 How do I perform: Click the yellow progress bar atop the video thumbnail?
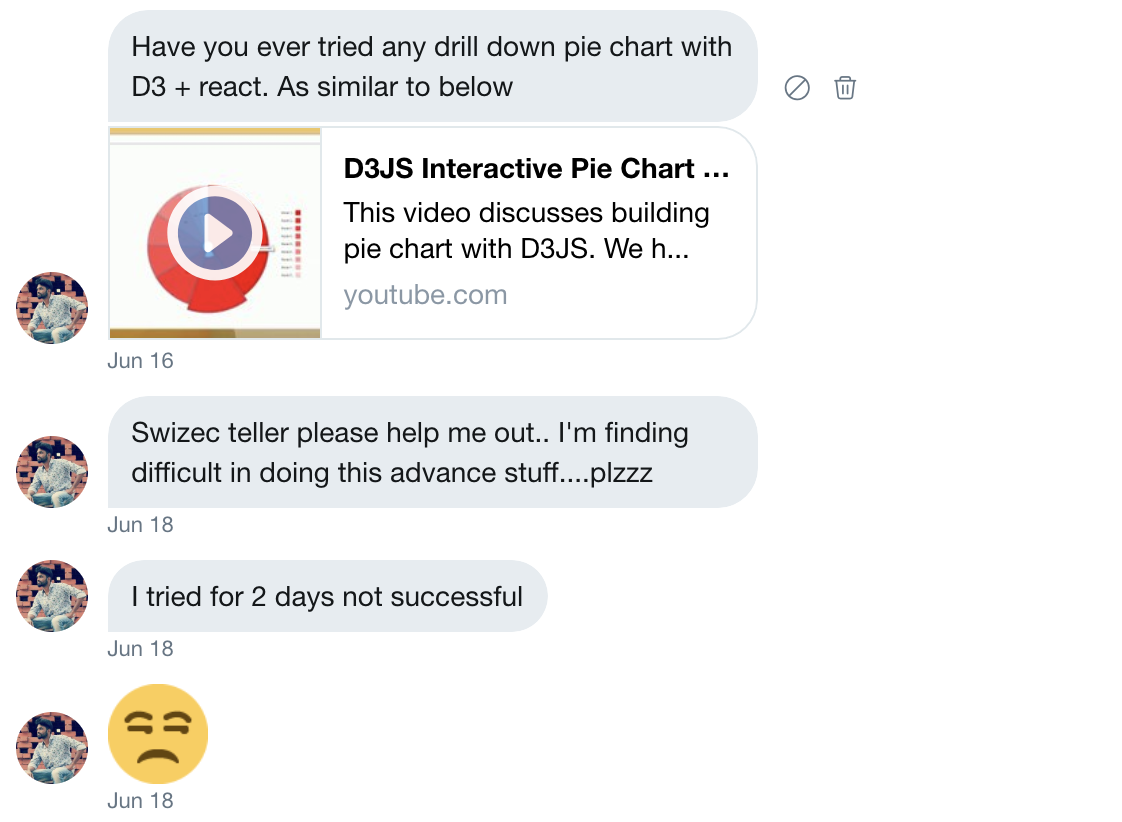[x=214, y=131]
